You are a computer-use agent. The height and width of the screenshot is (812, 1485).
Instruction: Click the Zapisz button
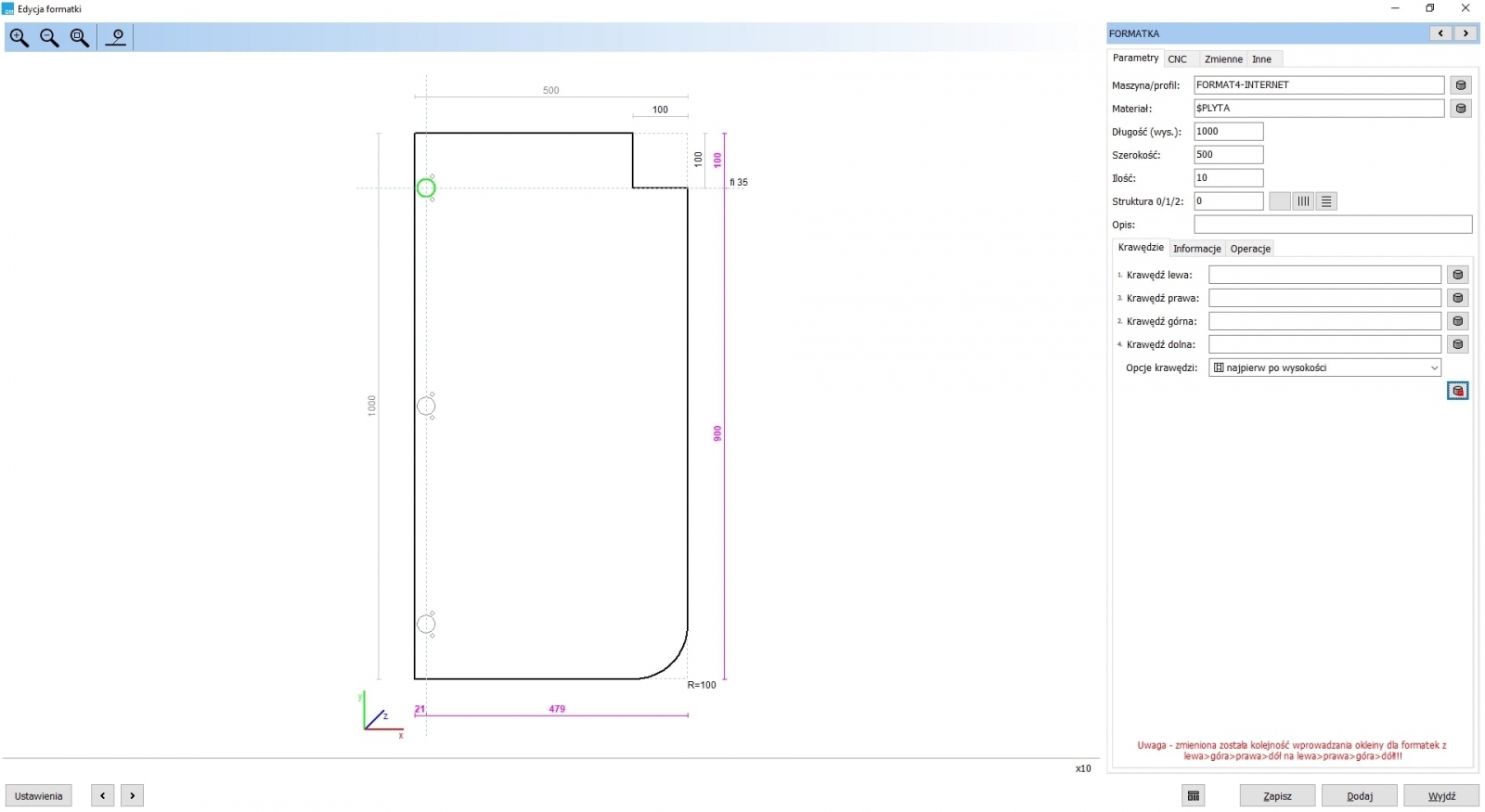click(x=1277, y=796)
